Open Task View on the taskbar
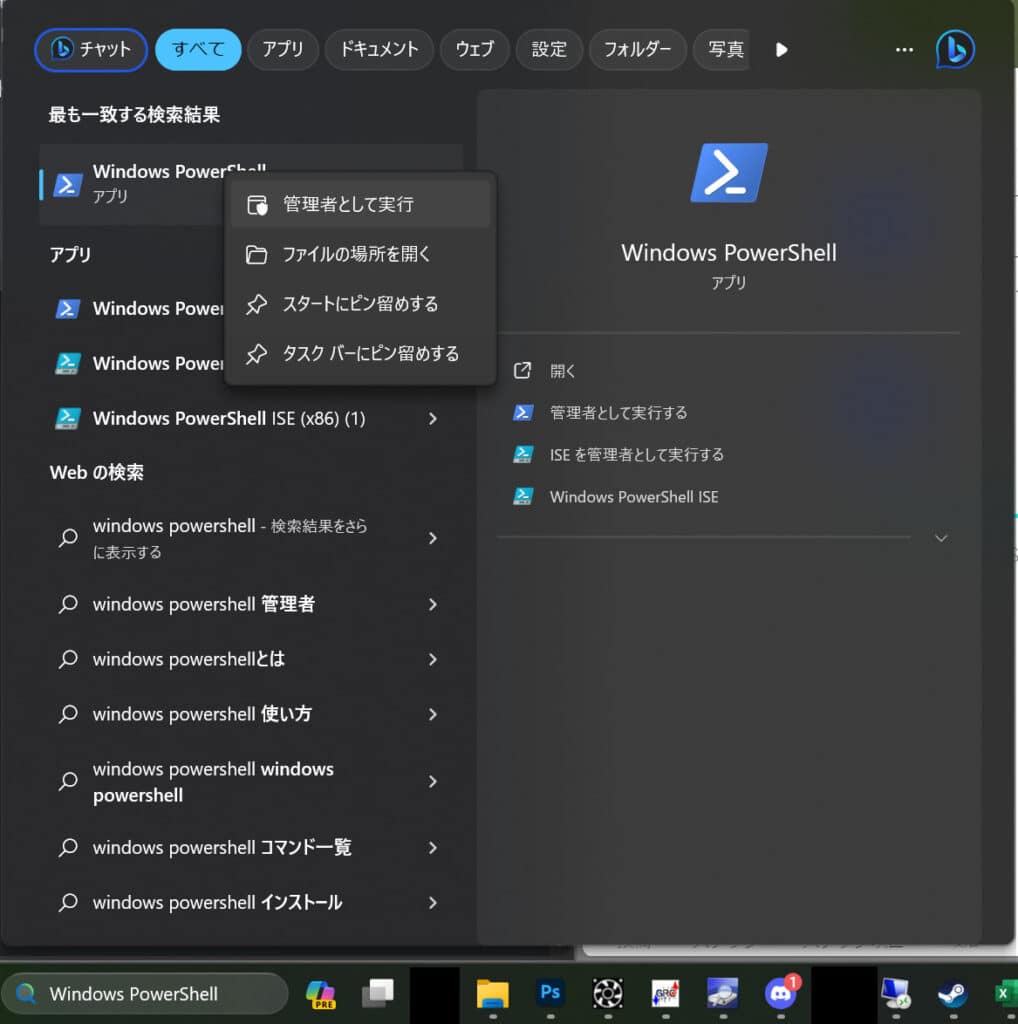 [x=378, y=994]
